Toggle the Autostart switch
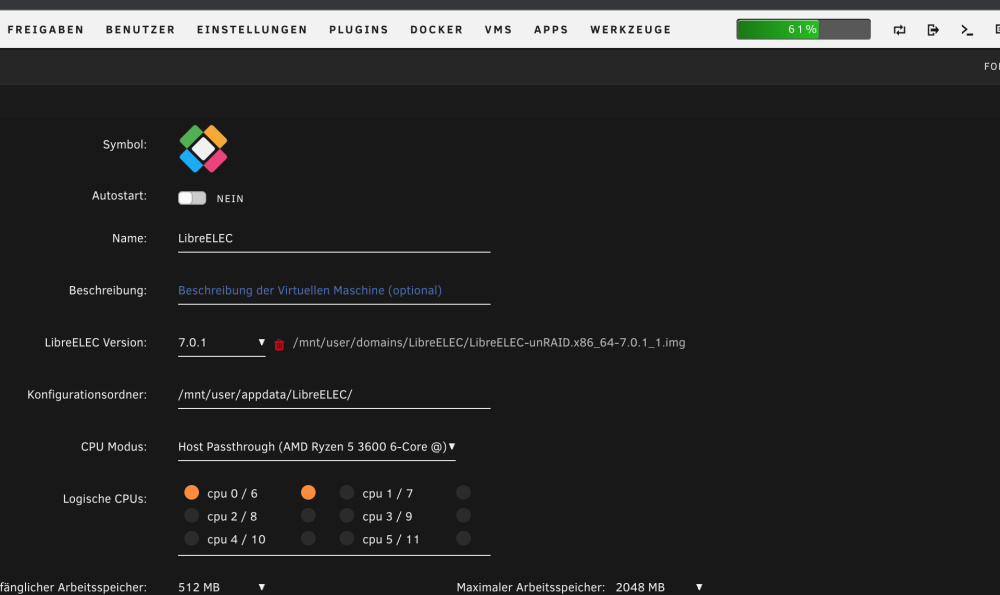The height and width of the screenshot is (595, 1000). pos(192,198)
